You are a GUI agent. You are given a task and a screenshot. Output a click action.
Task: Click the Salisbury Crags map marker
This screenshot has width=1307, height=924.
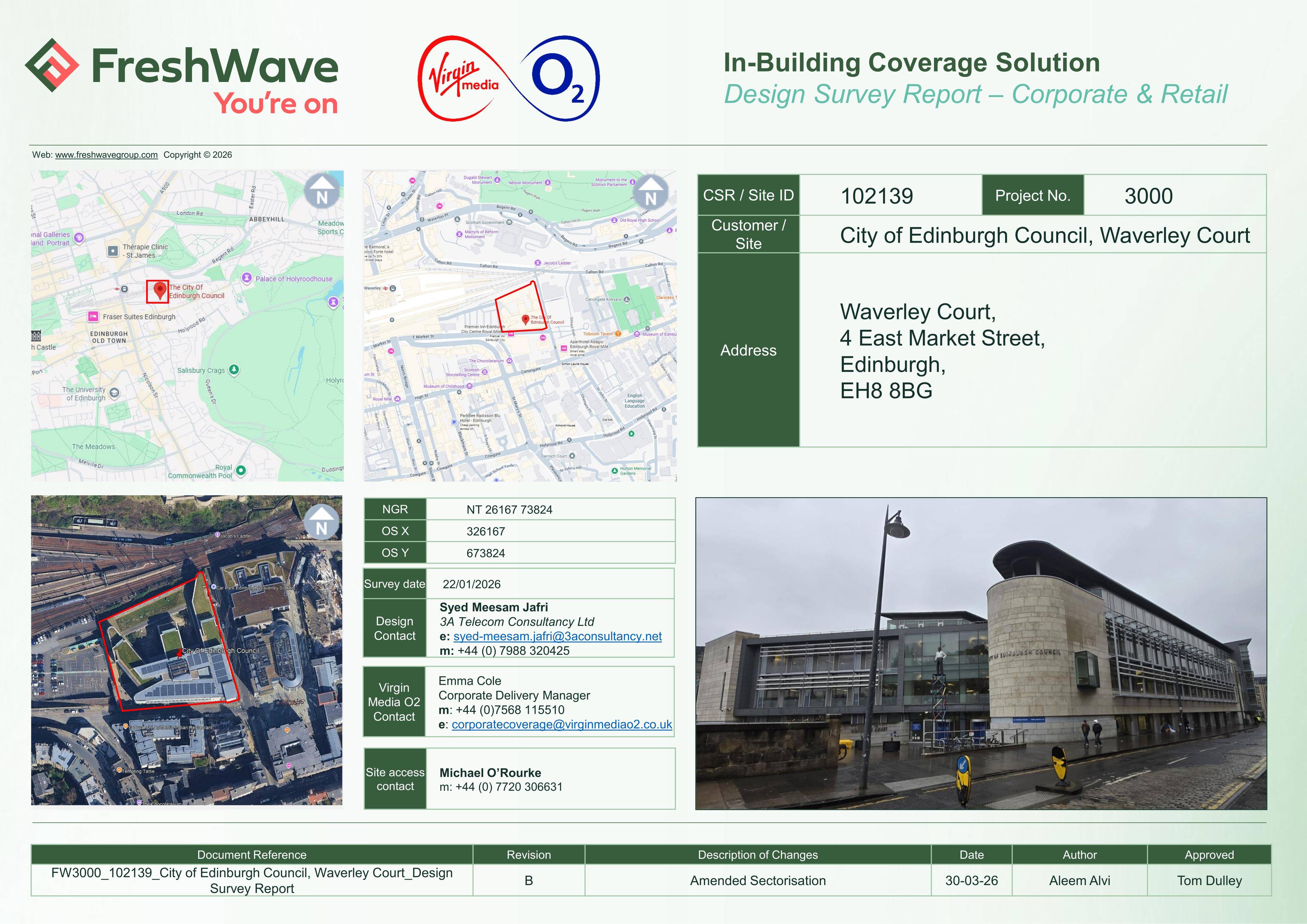234,370
